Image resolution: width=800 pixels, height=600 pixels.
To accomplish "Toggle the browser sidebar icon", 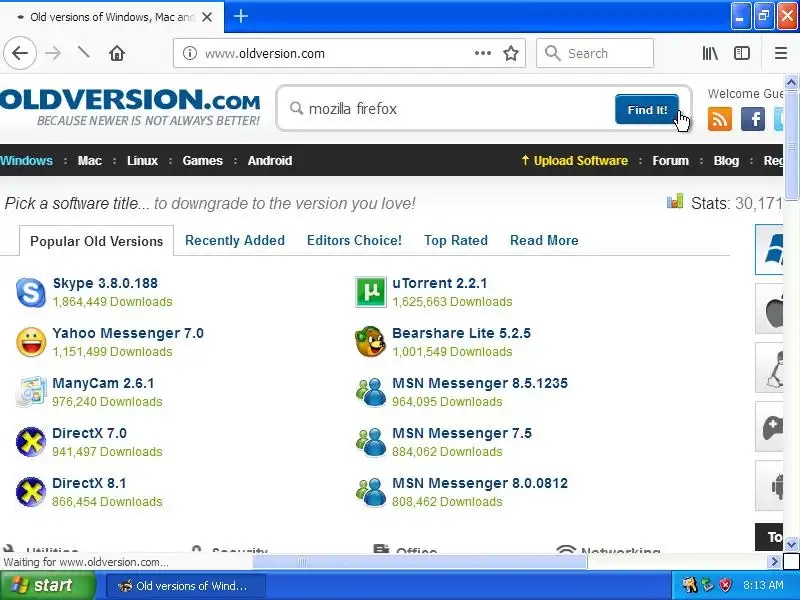I will tap(742, 53).
